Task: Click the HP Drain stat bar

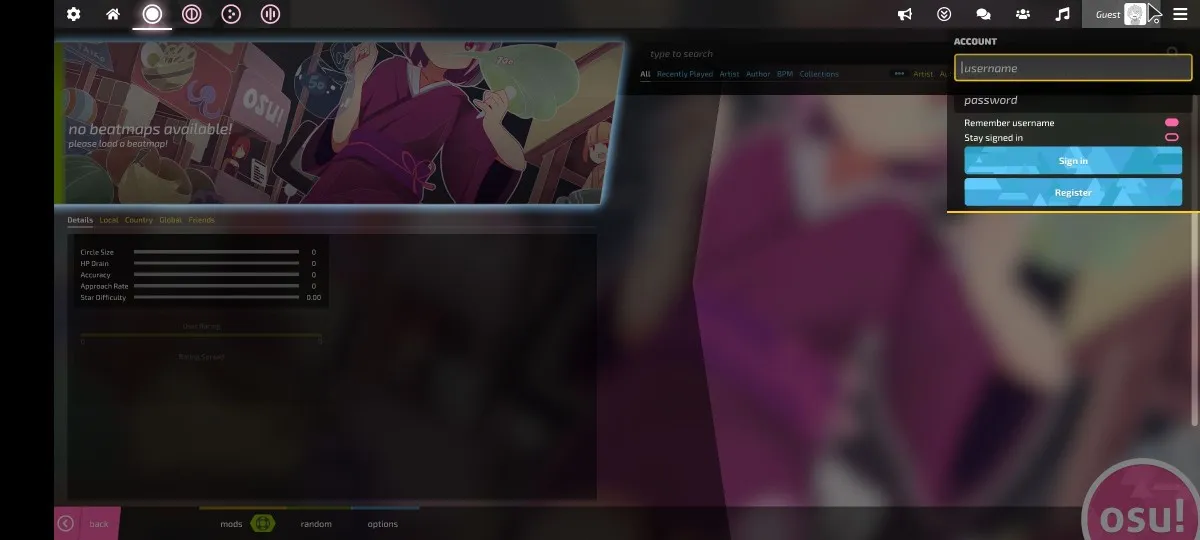Action: (216, 263)
